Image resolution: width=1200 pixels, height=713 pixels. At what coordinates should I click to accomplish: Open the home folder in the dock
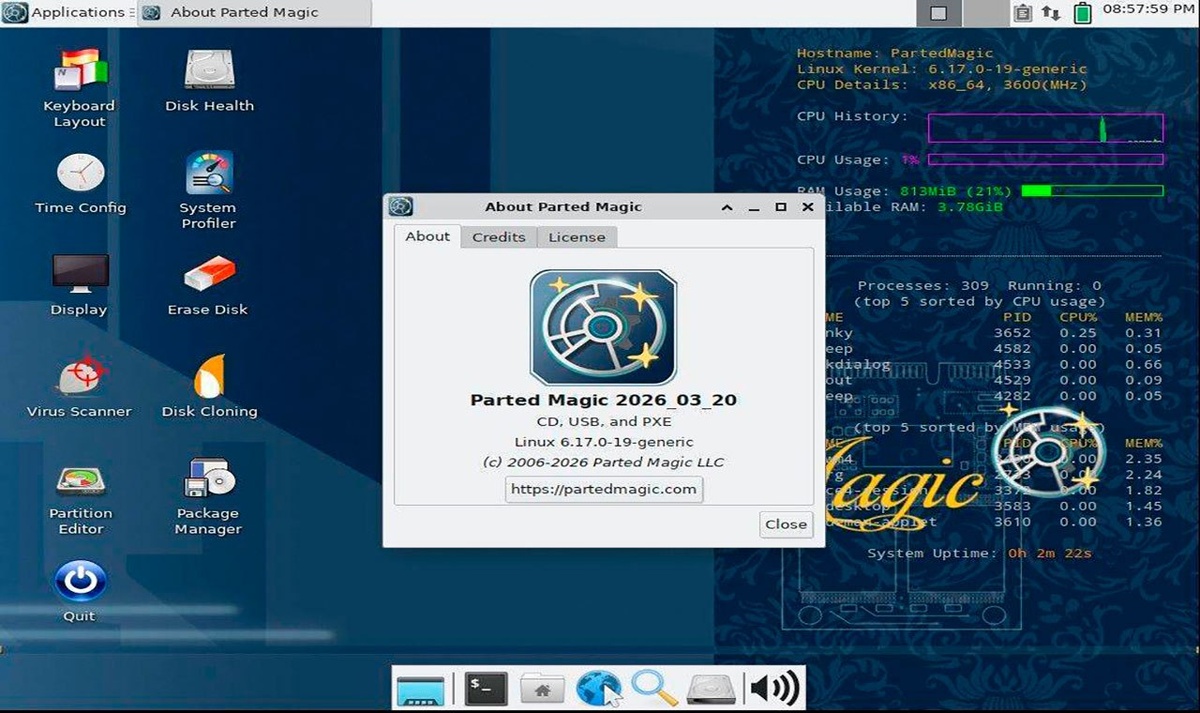click(x=542, y=688)
